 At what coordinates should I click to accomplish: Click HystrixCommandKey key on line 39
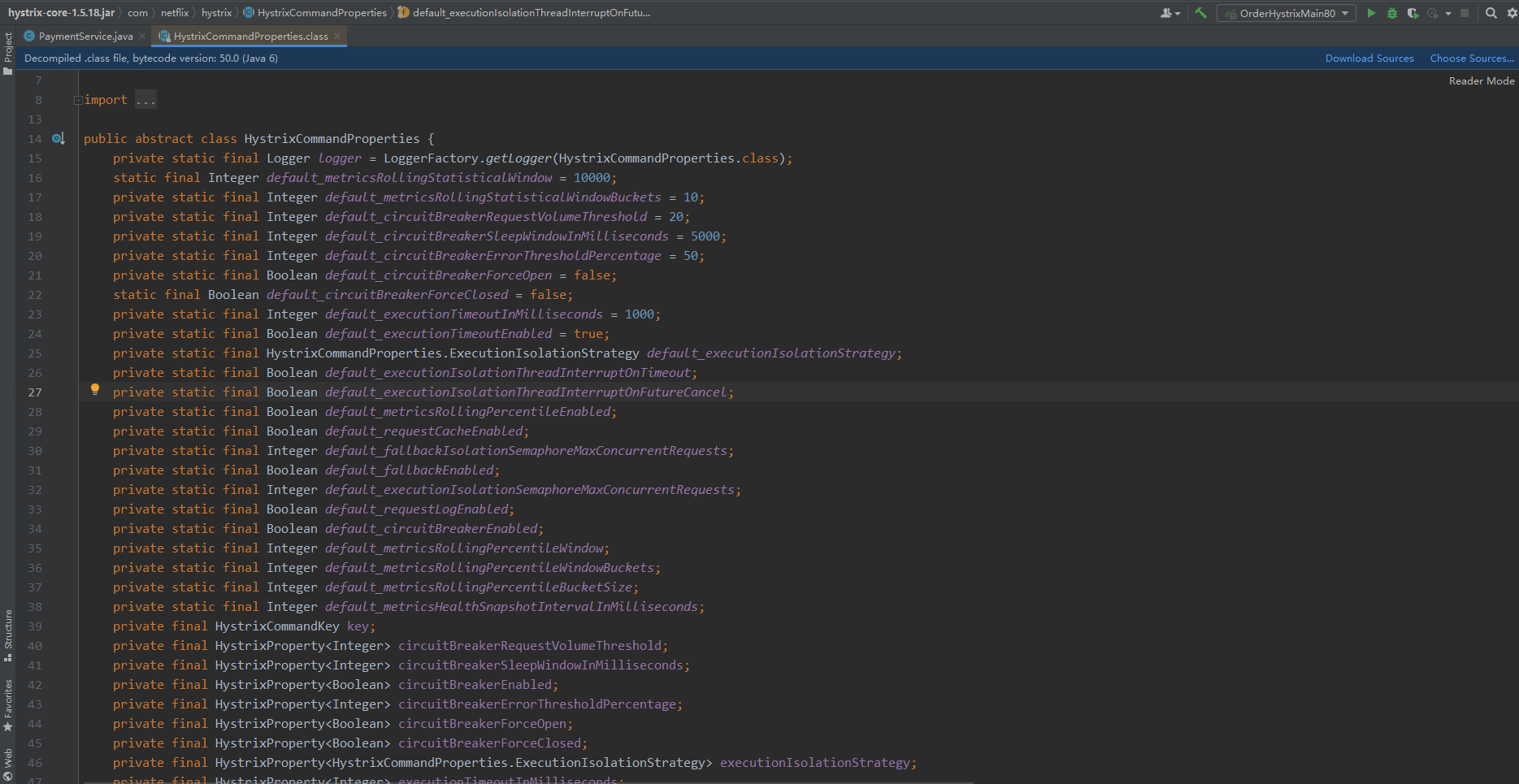click(292, 626)
